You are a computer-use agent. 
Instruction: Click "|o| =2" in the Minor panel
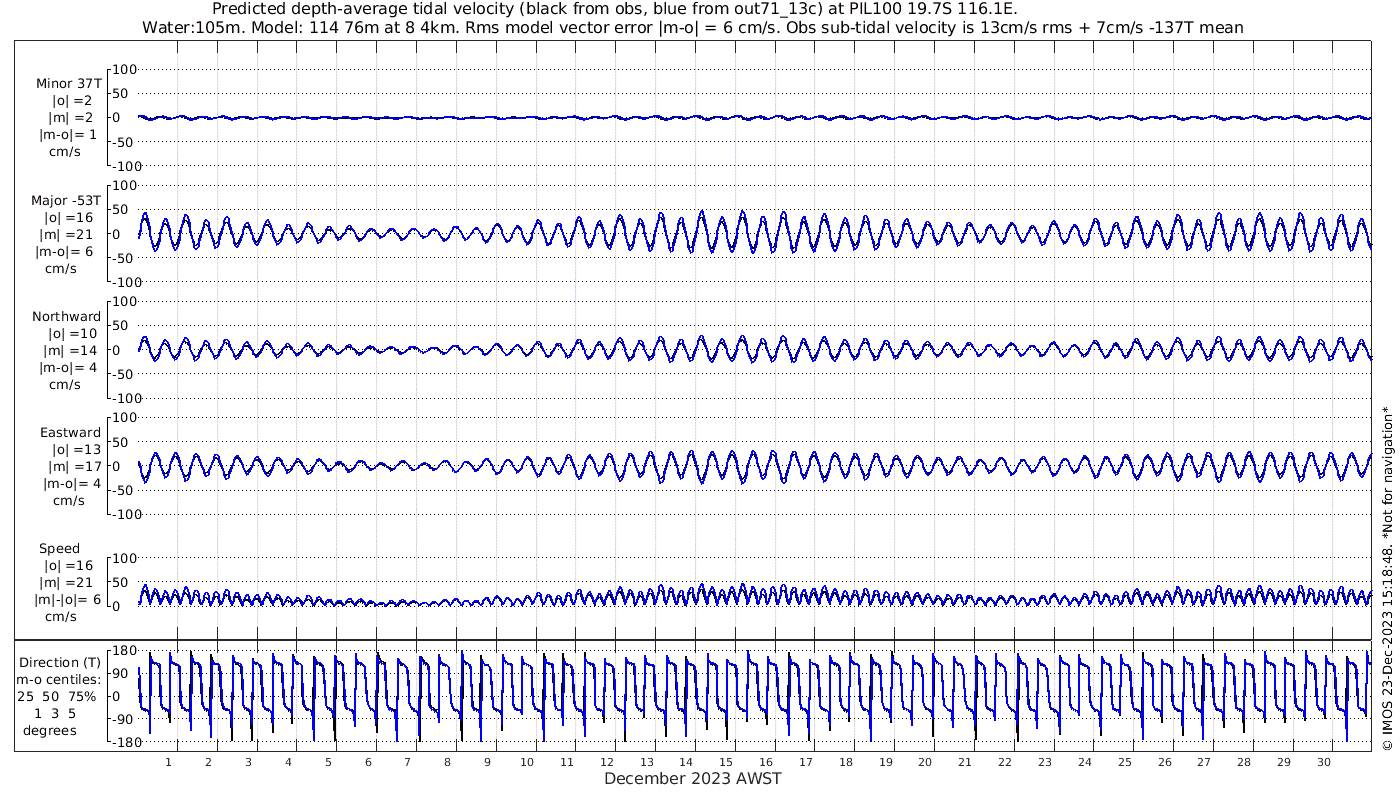click(x=73, y=101)
